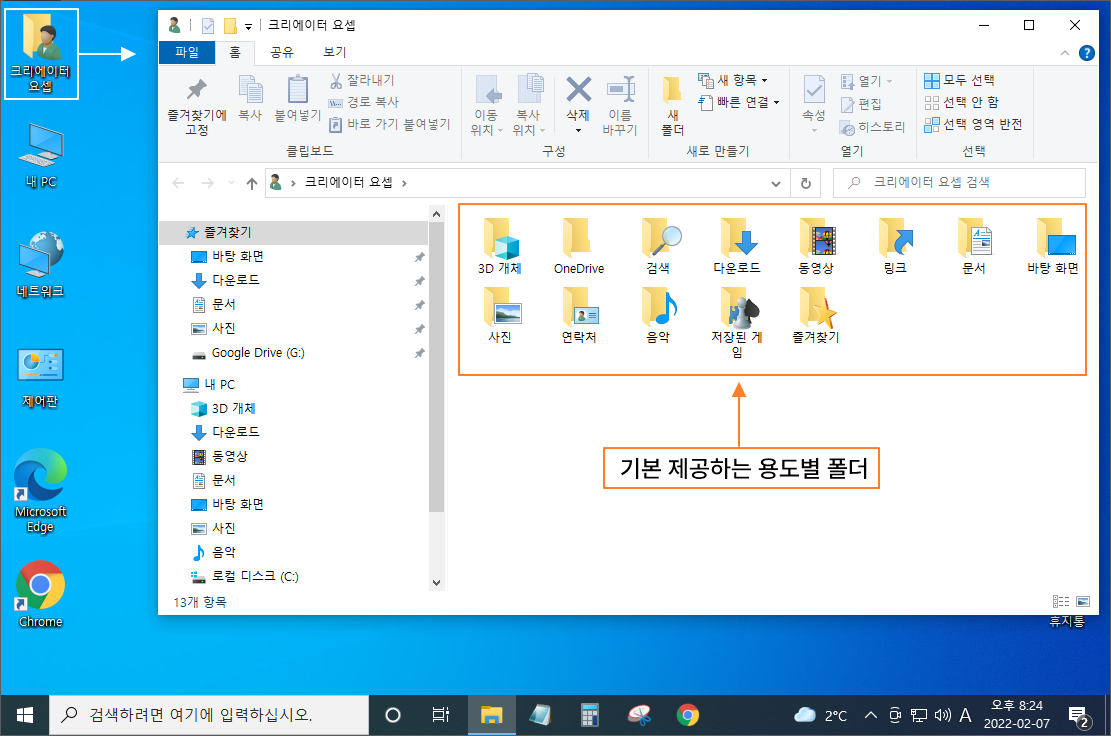Open the 음악 folder in file pane
Image resolution: width=1111 pixels, height=736 pixels.
[x=658, y=315]
